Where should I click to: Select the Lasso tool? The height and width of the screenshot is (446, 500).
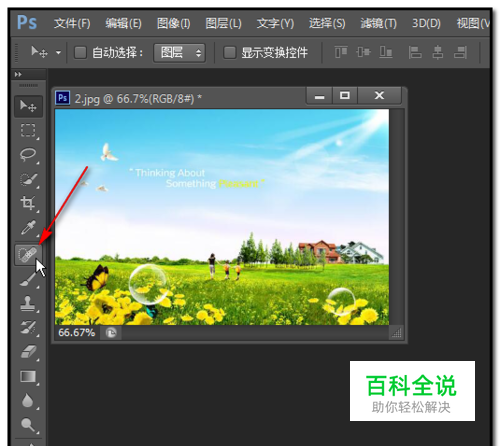[x=28, y=155]
